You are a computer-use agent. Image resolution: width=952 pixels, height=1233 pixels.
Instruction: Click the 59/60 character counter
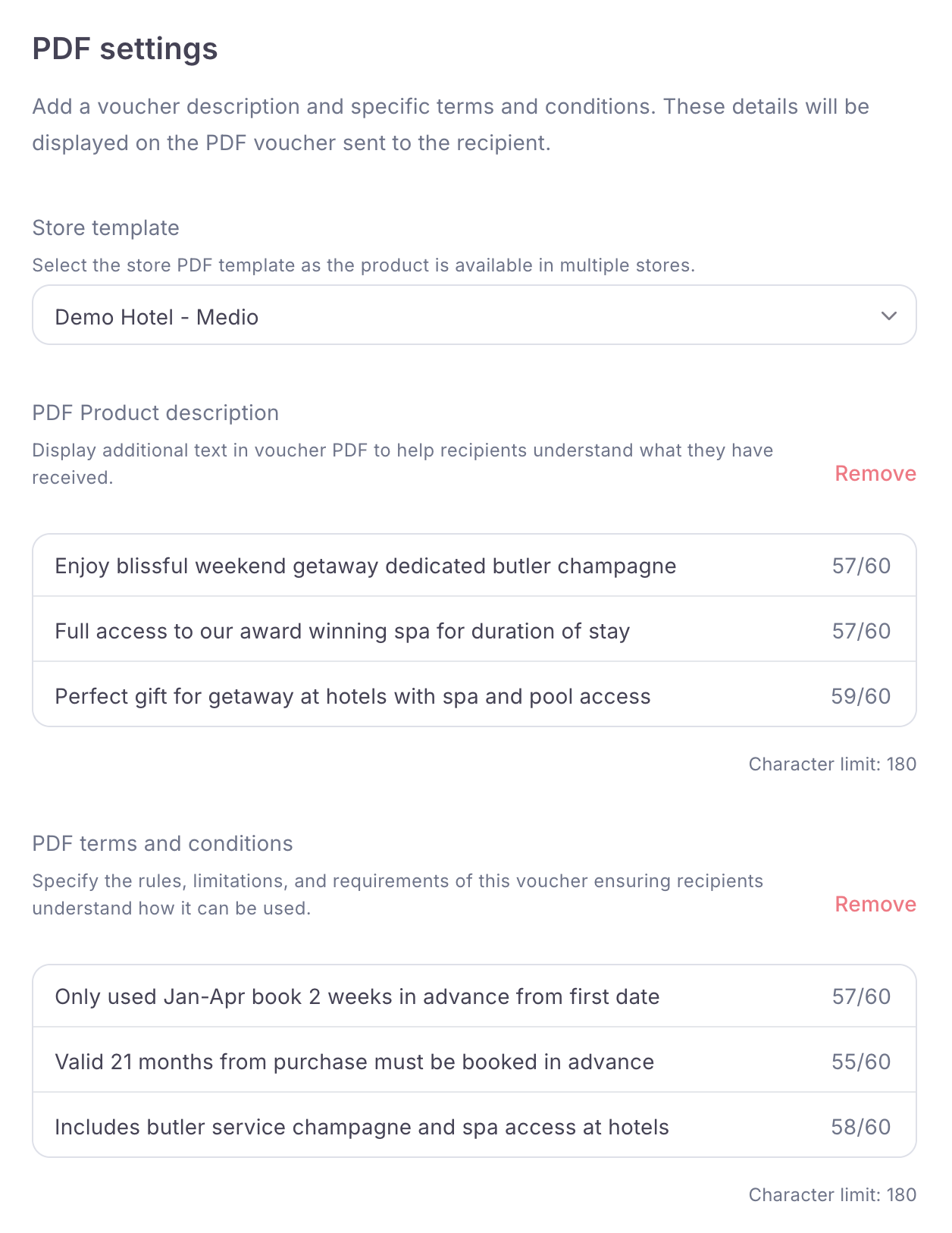point(860,696)
